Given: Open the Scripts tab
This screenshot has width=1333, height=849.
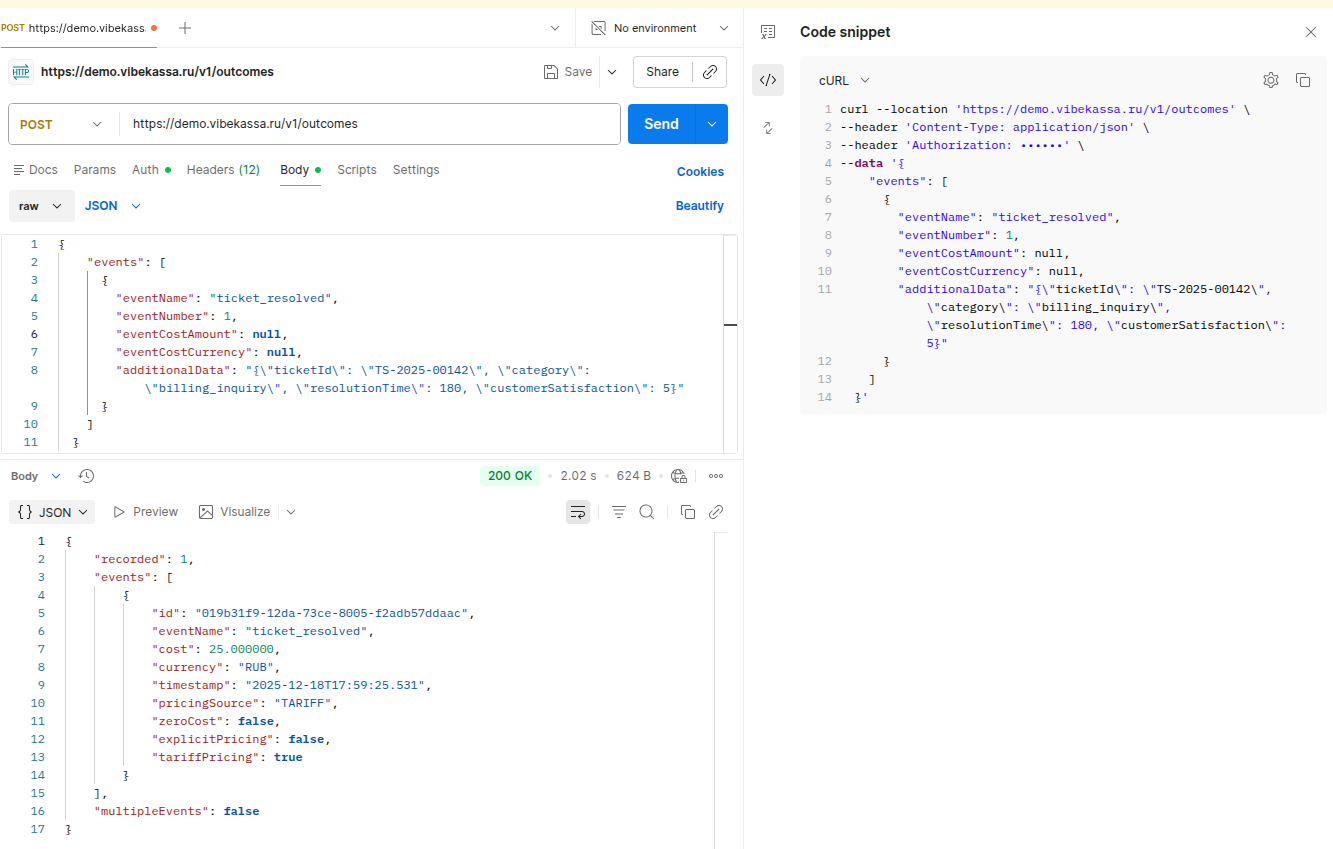Looking at the screenshot, I should (x=356, y=170).
